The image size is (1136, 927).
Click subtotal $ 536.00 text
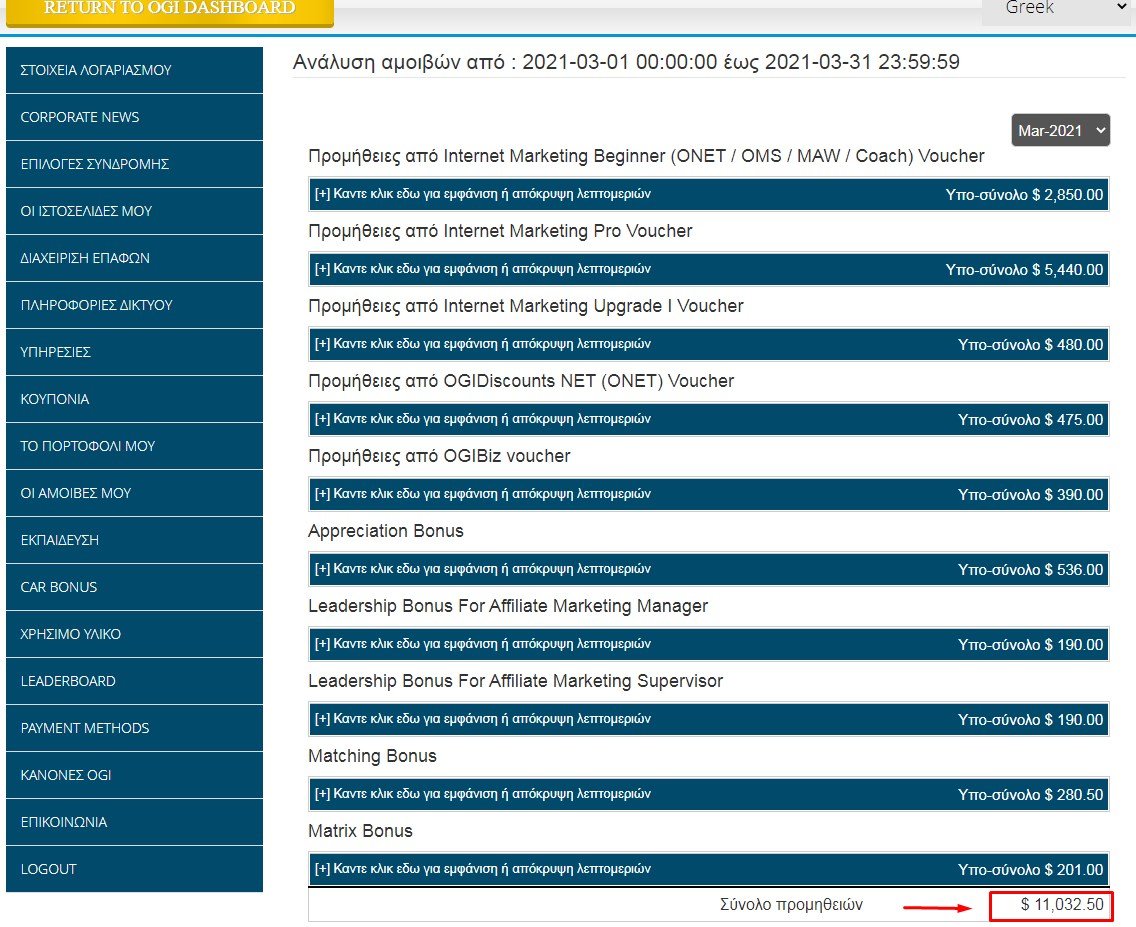click(x=1030, y=570)
